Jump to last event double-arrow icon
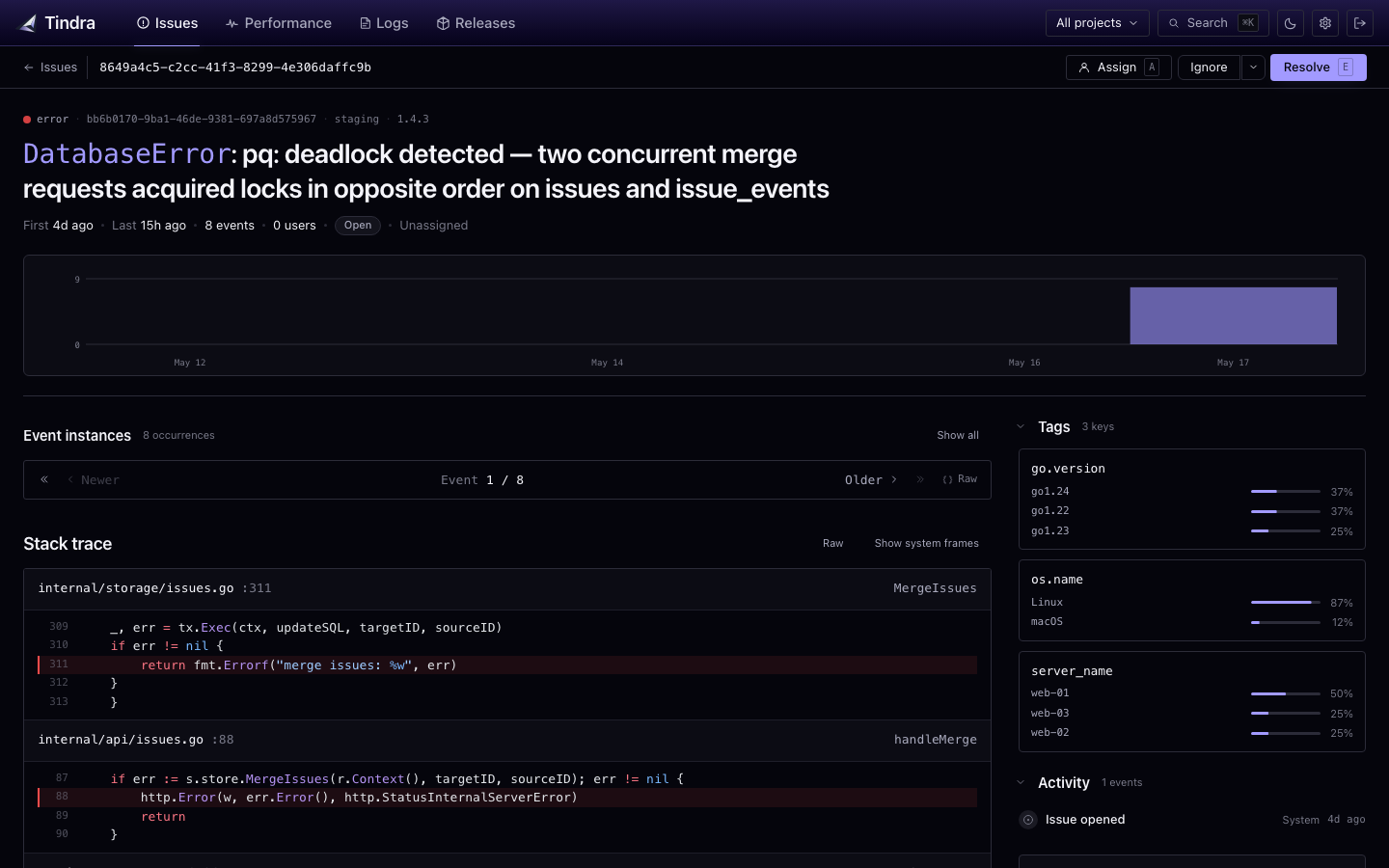 point(920,479)
